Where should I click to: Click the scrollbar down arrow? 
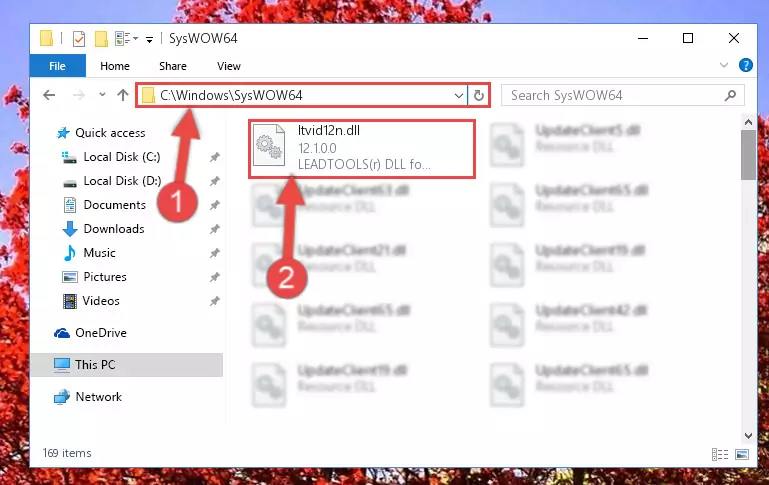coord(748,435)
